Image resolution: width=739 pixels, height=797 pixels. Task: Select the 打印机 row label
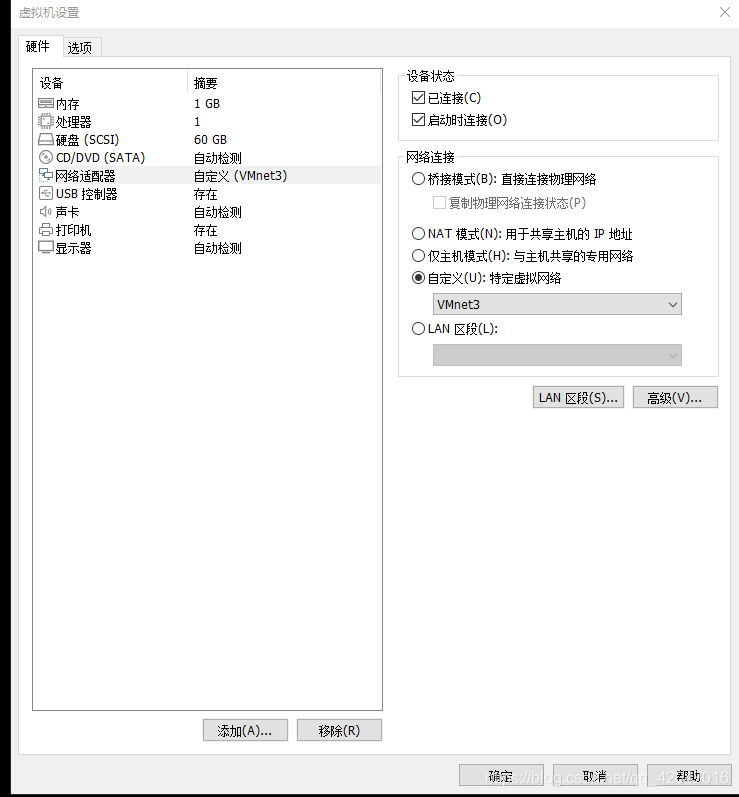73,230
